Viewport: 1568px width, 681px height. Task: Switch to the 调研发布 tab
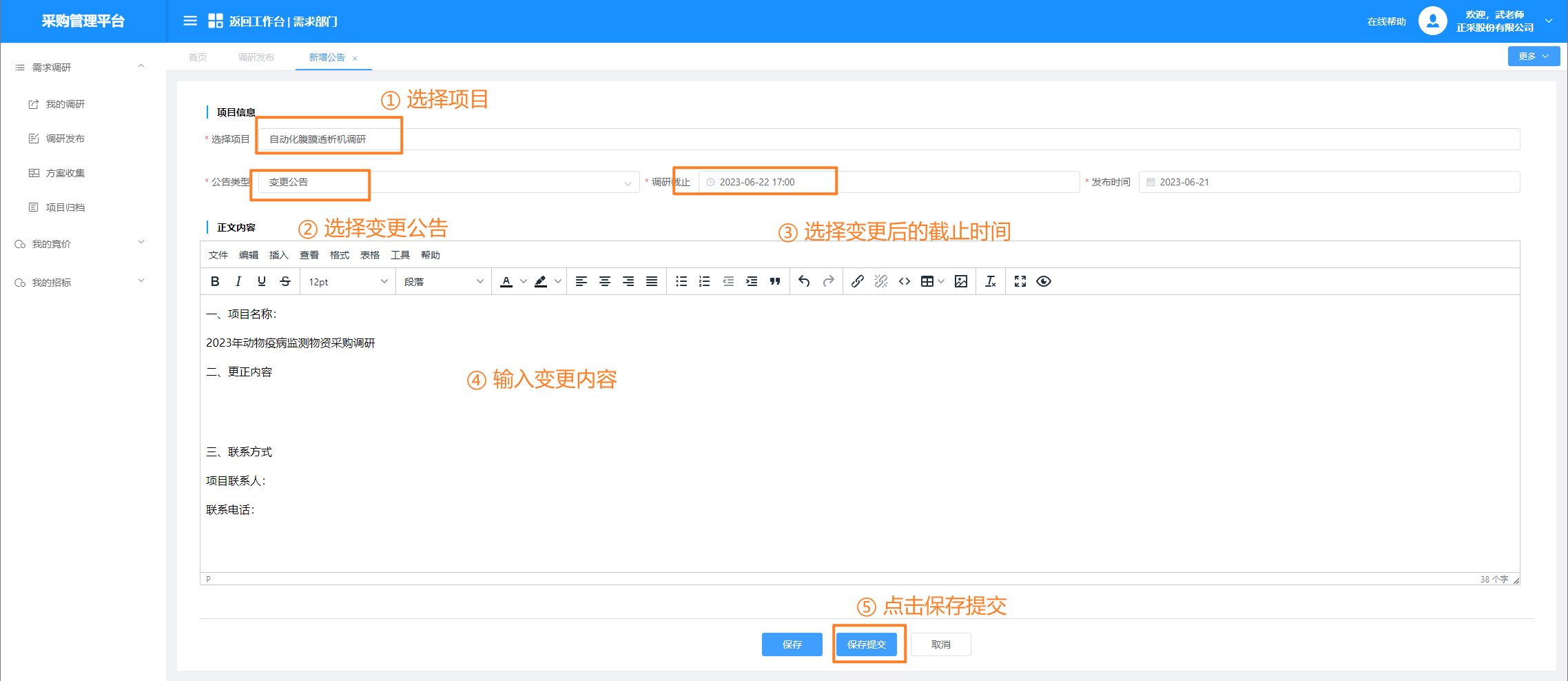pyautogui.click(x=256, y=57)
